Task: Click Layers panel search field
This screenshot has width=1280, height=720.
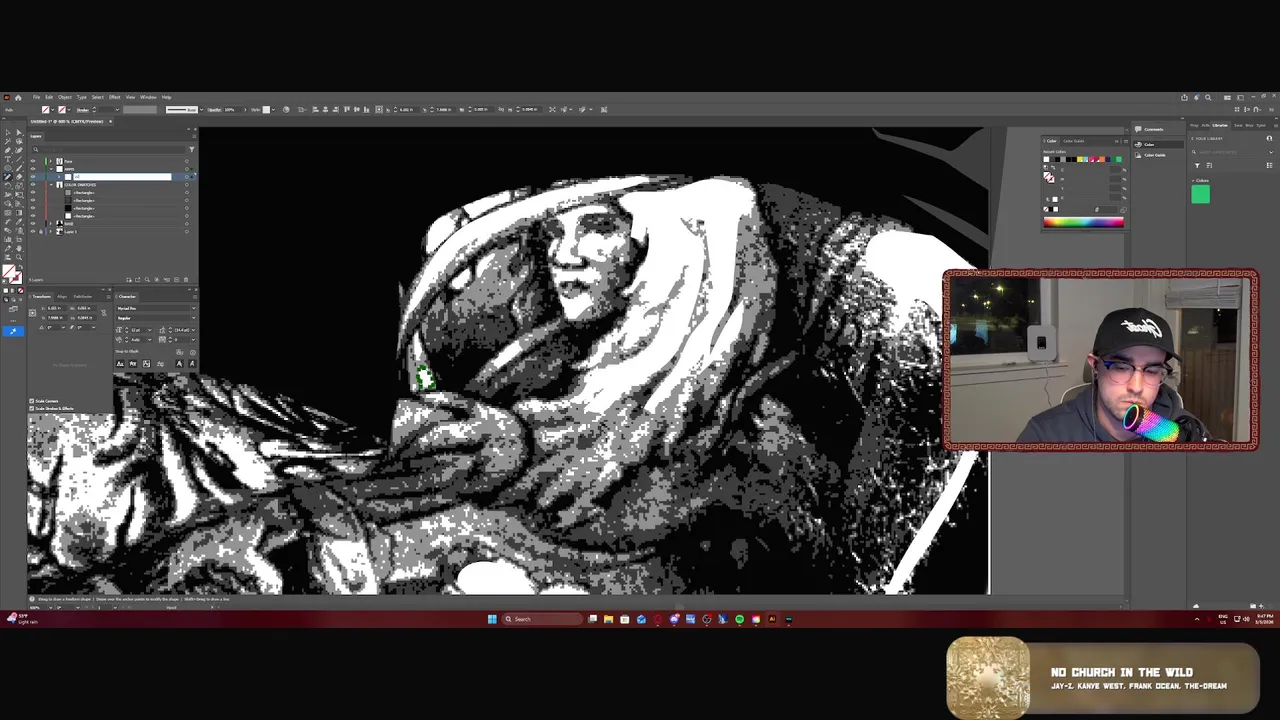Action: 111,149
